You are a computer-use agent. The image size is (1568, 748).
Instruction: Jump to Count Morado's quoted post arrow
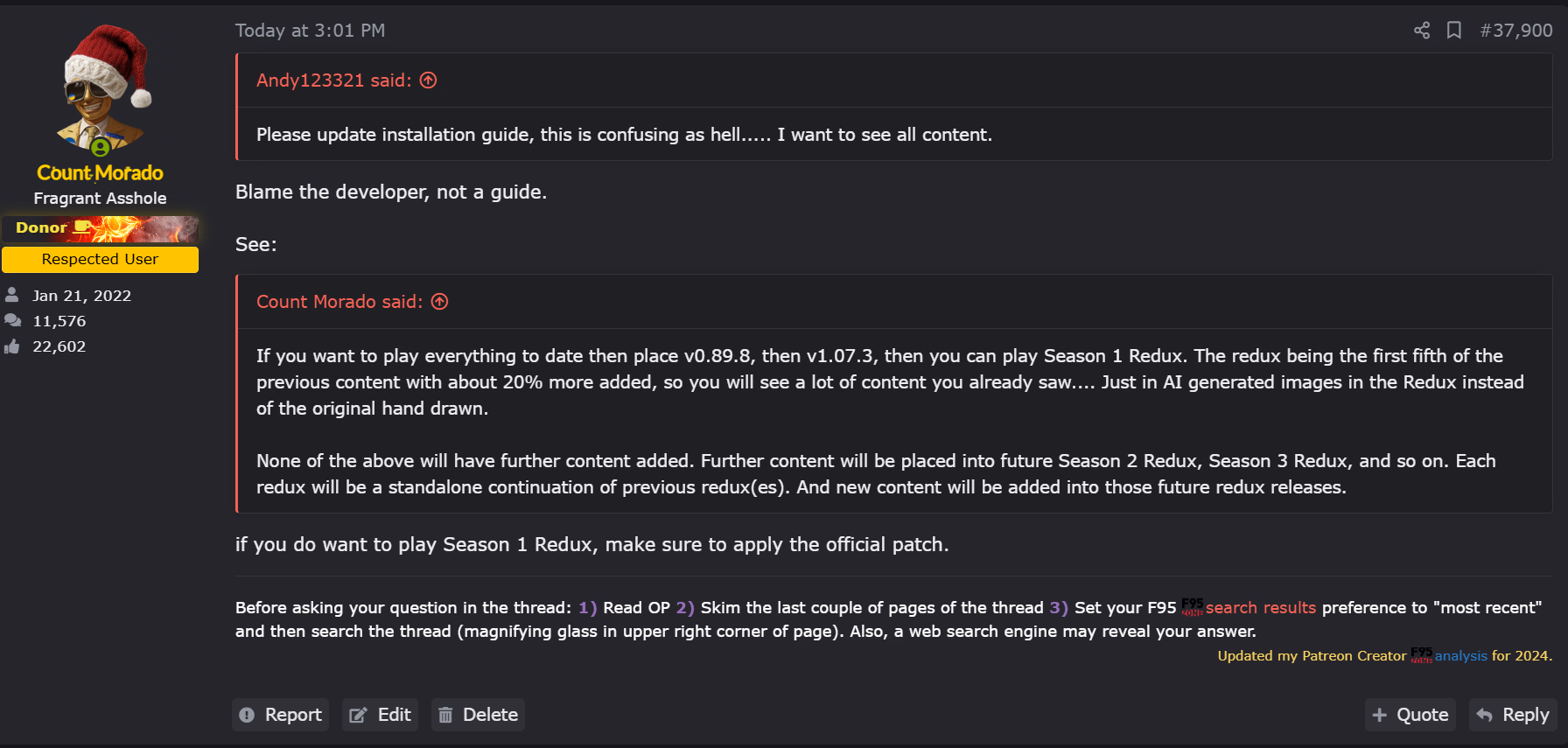(x=439, y=302)
